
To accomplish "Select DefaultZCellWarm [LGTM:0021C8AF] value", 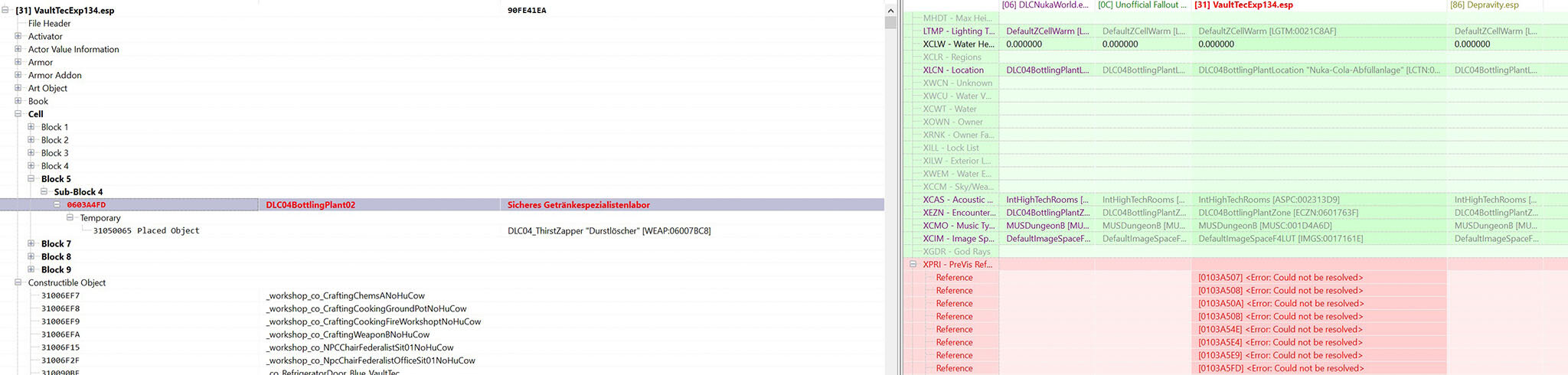I will 1267,31.
